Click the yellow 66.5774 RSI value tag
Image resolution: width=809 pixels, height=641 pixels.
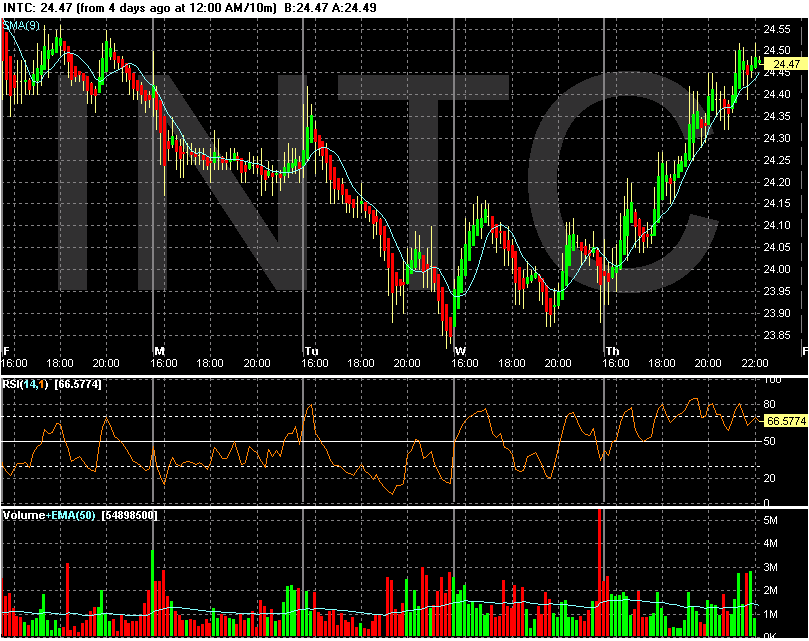pyautogui.click(x=786, y=421)
